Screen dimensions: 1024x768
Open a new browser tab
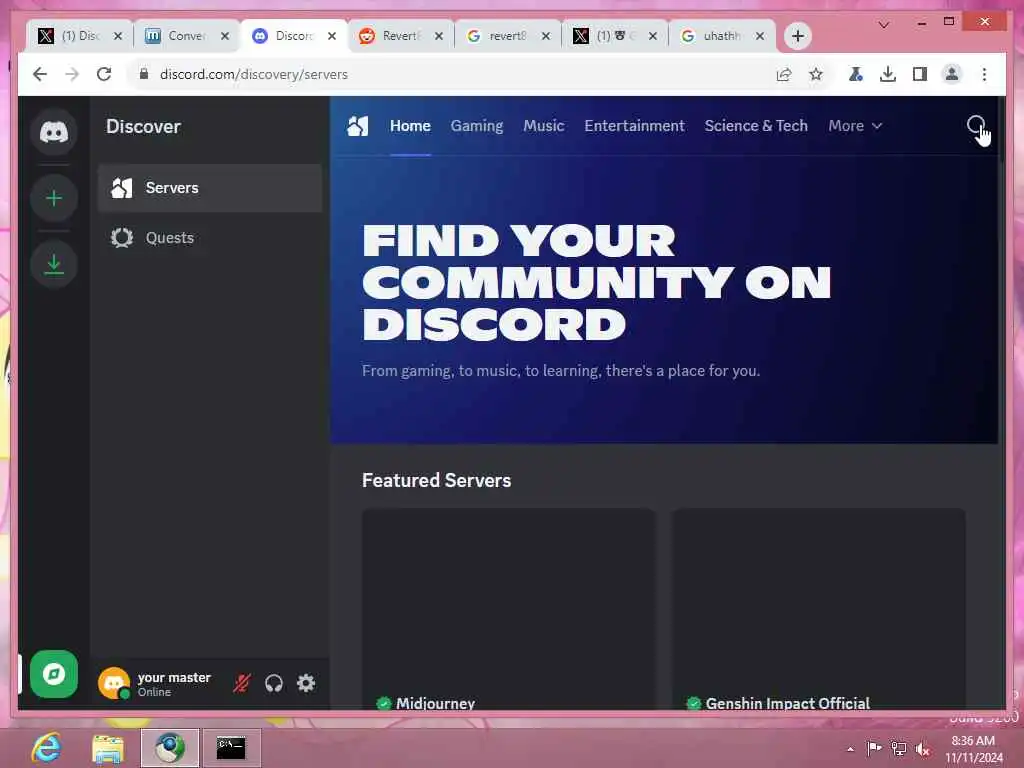[x=797, y=36]
